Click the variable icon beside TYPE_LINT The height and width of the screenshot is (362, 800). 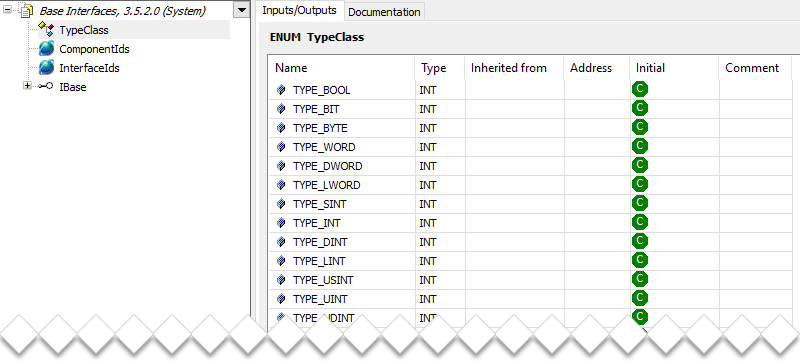[281, 261]
